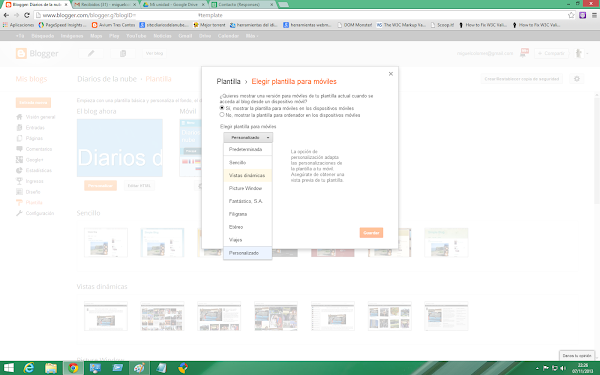The image size is (600, 375).
Task: Click the notifications icon near account email
Action: point(524,53)
